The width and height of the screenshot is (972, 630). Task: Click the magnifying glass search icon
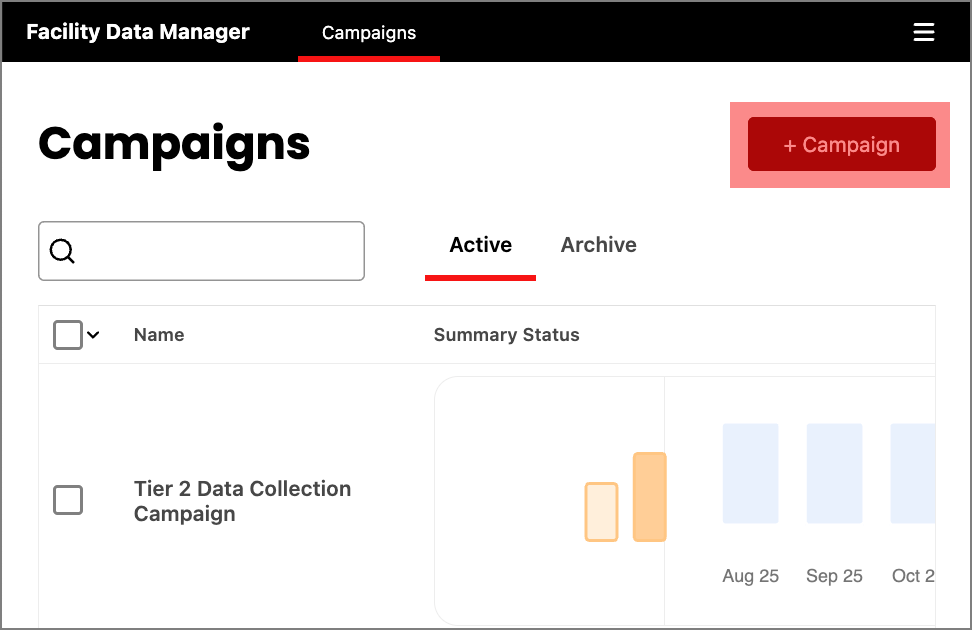(x=62, y=251)
